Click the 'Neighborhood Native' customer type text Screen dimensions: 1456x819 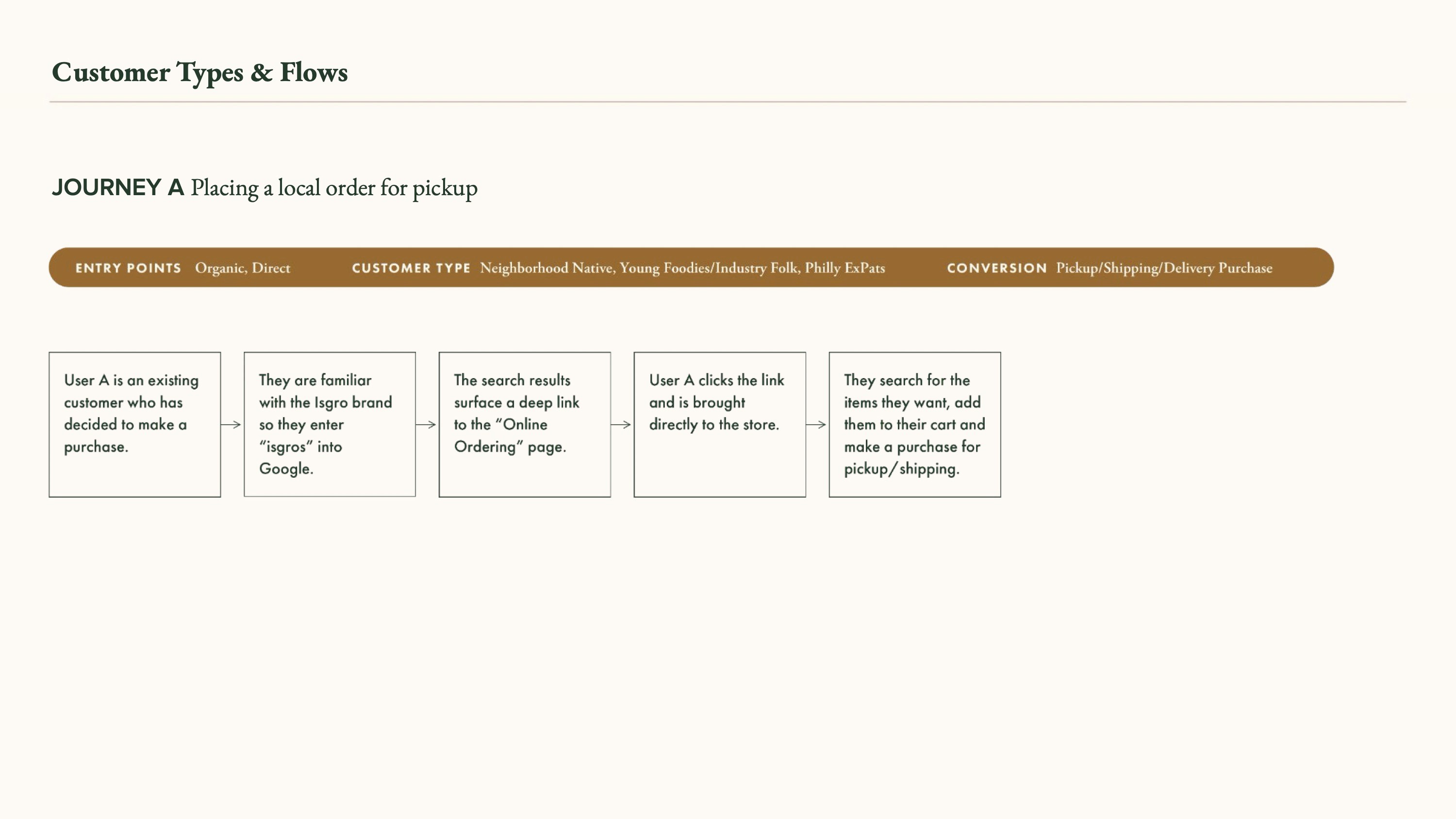tap(546, 268)
